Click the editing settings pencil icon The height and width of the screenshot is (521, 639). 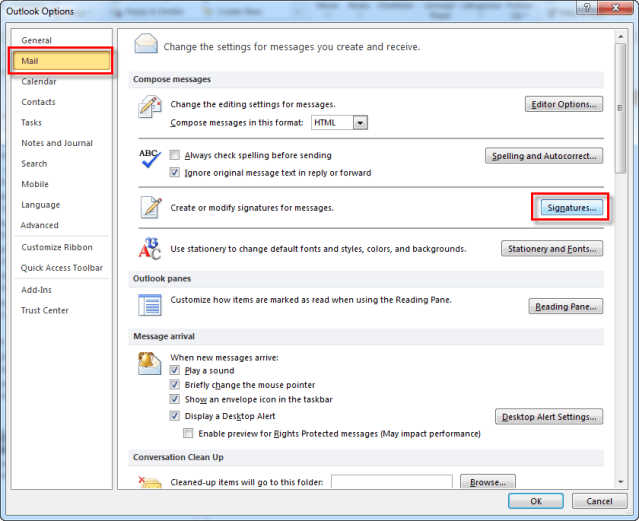click(150, 109)
